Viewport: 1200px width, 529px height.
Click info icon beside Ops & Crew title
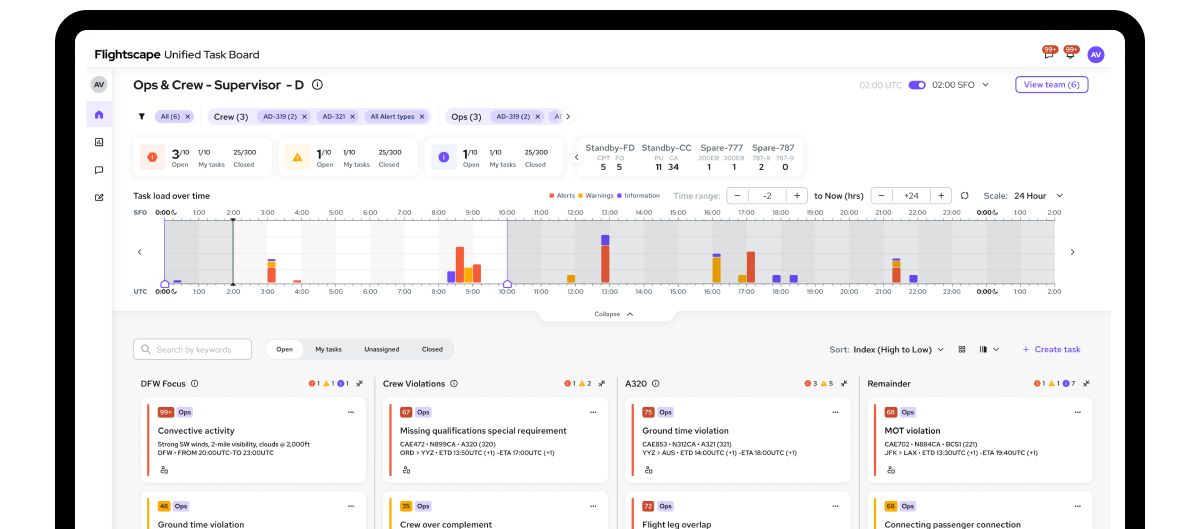point(317,85)
